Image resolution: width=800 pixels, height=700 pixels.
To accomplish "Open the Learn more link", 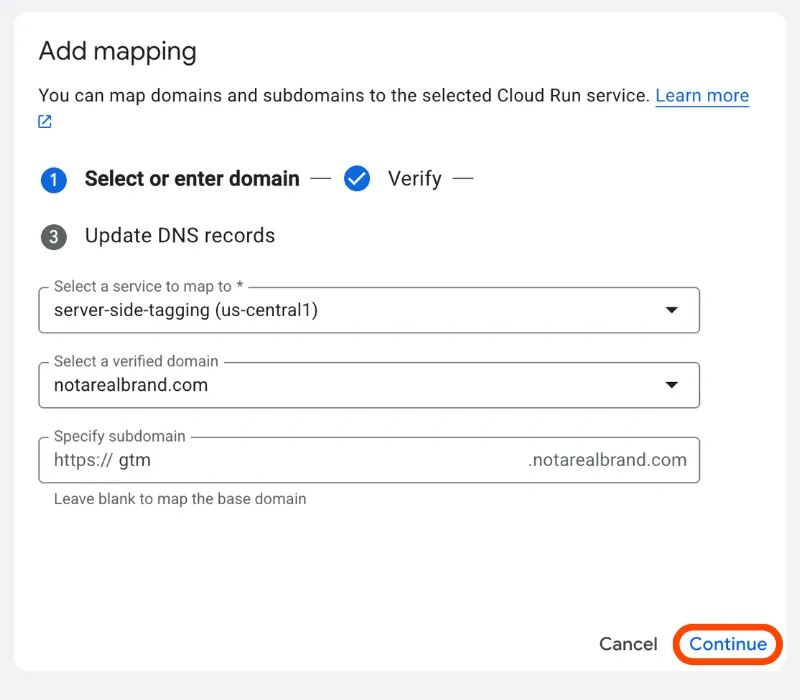I will point(702,95).
